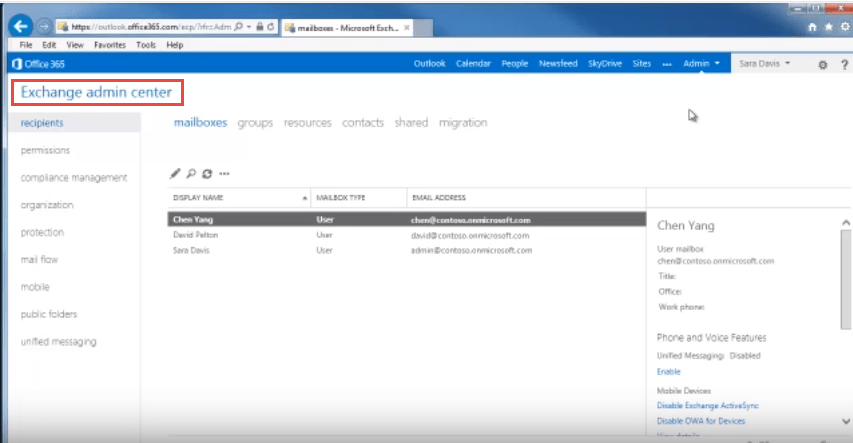Switch to the resources tab
Screen dimensions: 853x443
(307, 123)
